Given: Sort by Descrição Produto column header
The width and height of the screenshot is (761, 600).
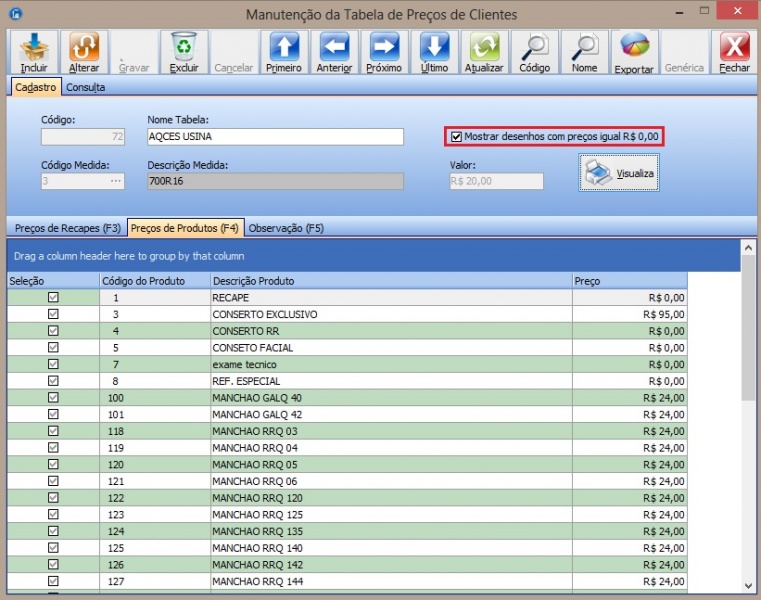Looking at the screenshot, I should [391, 281].
